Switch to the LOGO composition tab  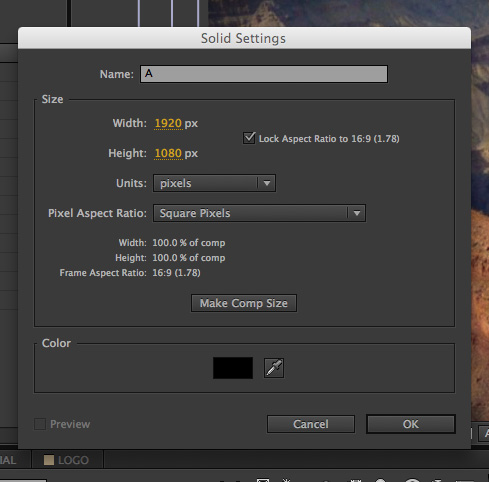(67, 460)
